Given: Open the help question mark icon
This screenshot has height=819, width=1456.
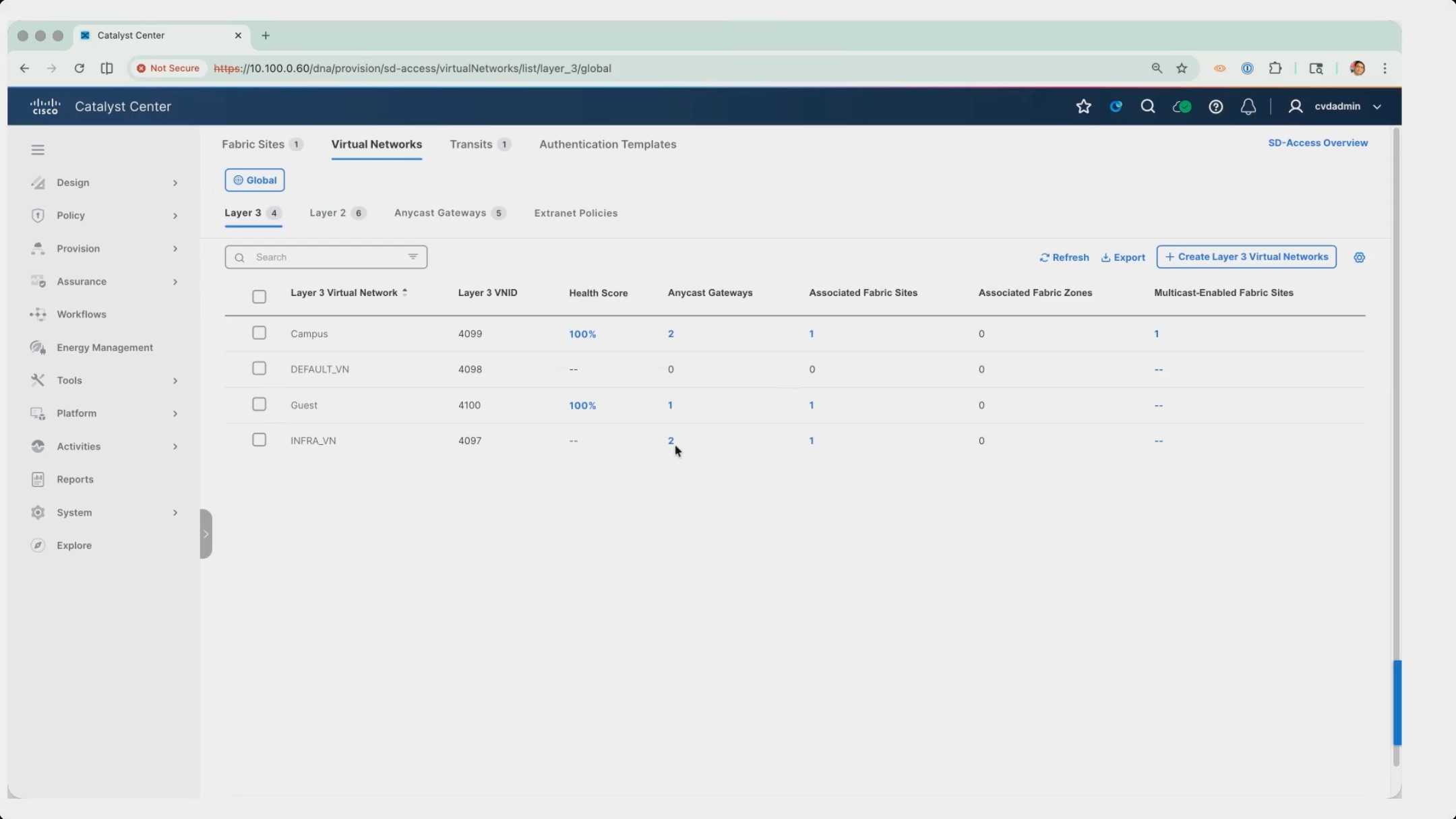Looking at the screenshot, I should coord(1215,107).
